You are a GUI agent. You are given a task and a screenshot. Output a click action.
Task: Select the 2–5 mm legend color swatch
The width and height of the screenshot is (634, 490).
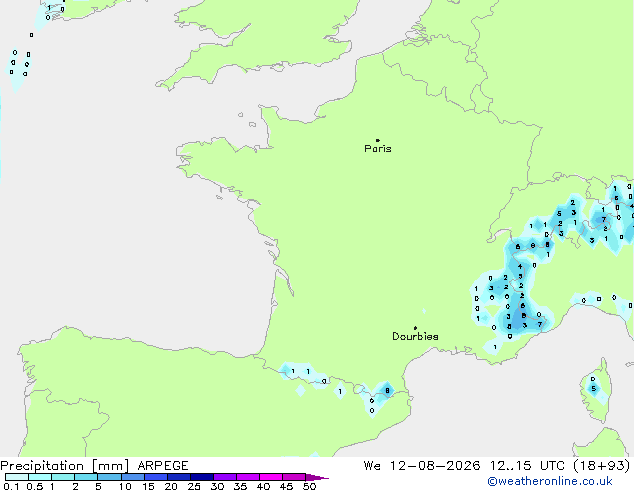click(86, 477)
